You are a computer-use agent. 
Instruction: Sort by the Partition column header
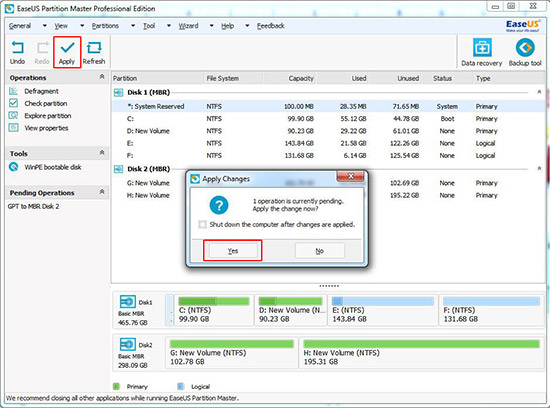point(157,78)
